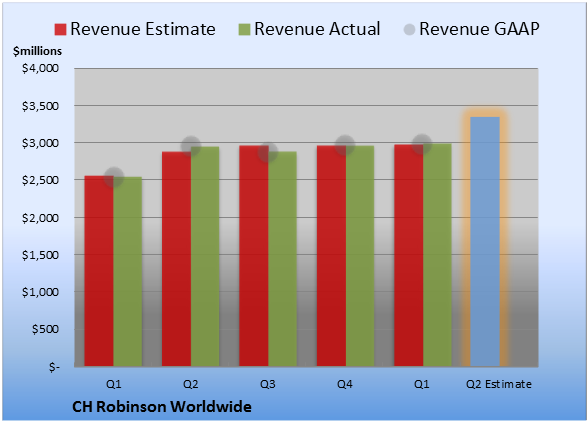The height and width of the screenshot is (422, 588).
Task: Click the '$millions' axis unit label
Action: click(38, 51)
